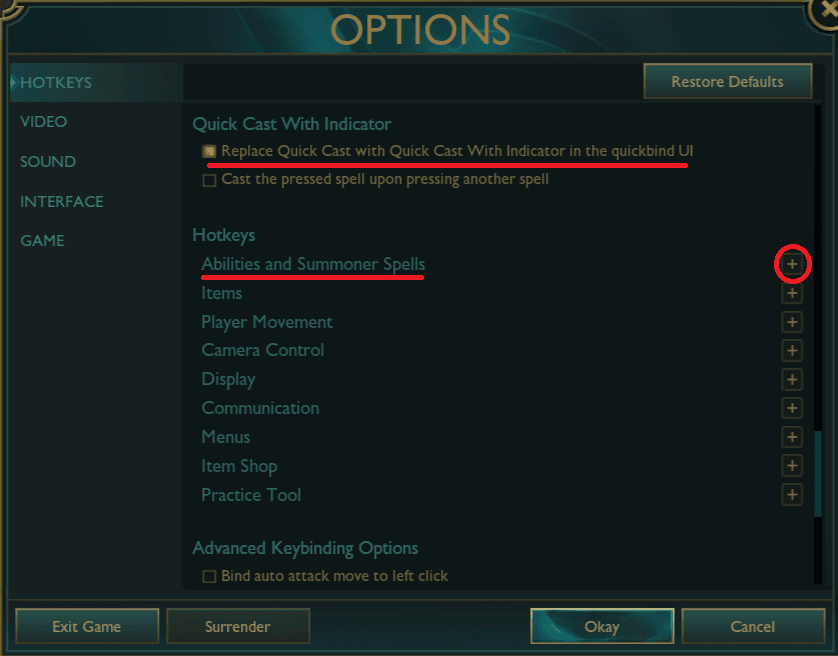Image resolution: width=838 pixels, height=656 pixels.
Task: Expand Camera Control hotkeys plus icon
Action: (792, 351)
